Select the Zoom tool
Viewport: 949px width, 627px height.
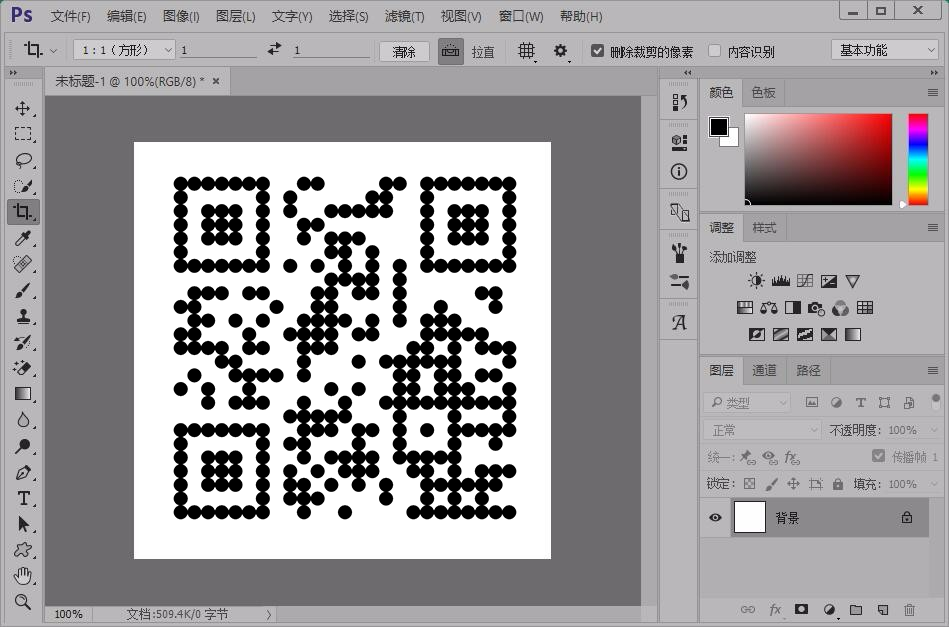pyautogui.click(x=23, y=602)
